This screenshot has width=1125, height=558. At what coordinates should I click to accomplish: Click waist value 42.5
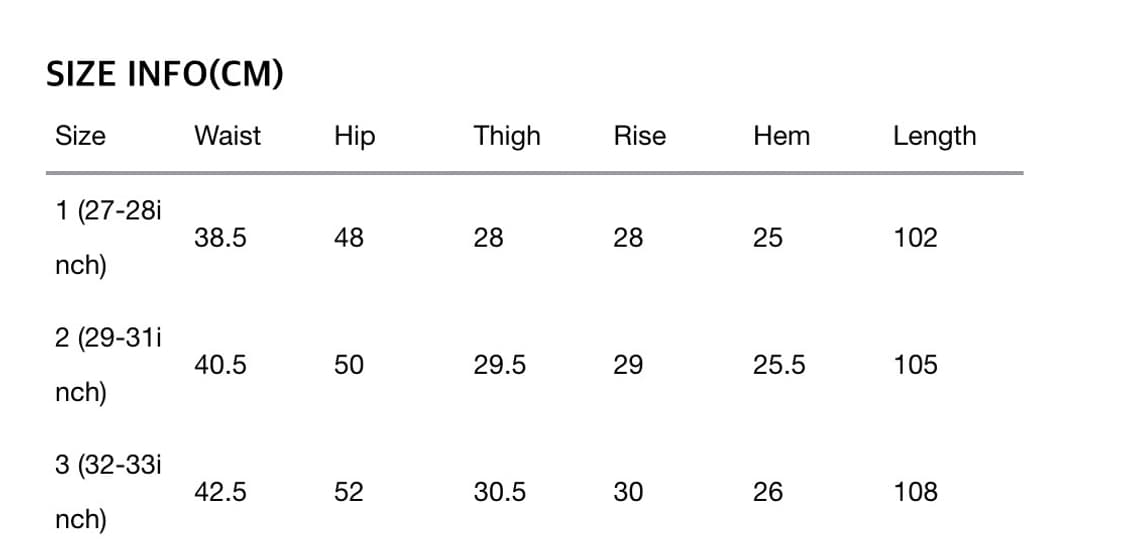tap(220, 492)
